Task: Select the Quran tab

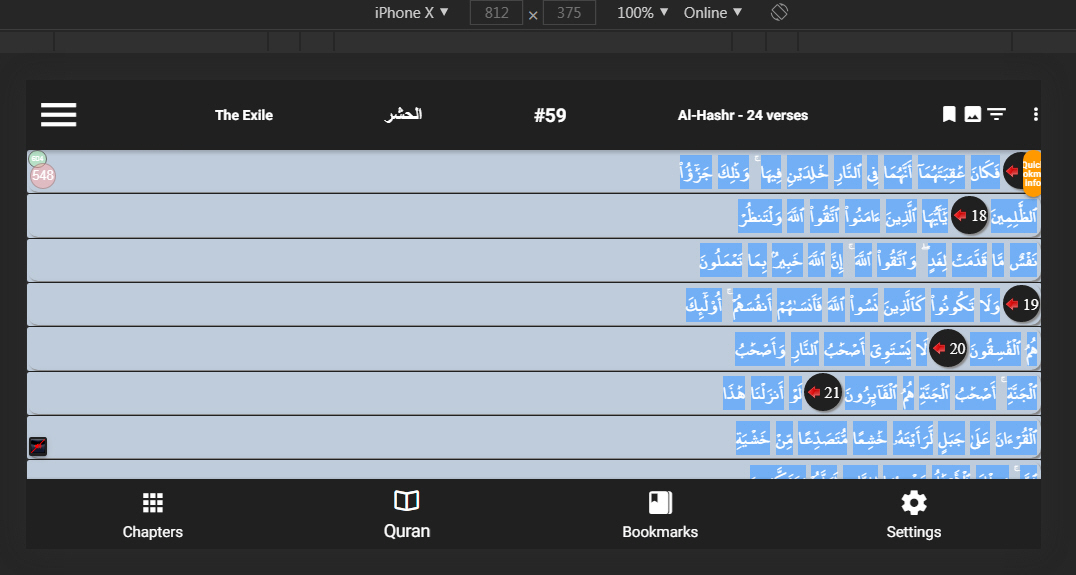Action: (407, 515)
